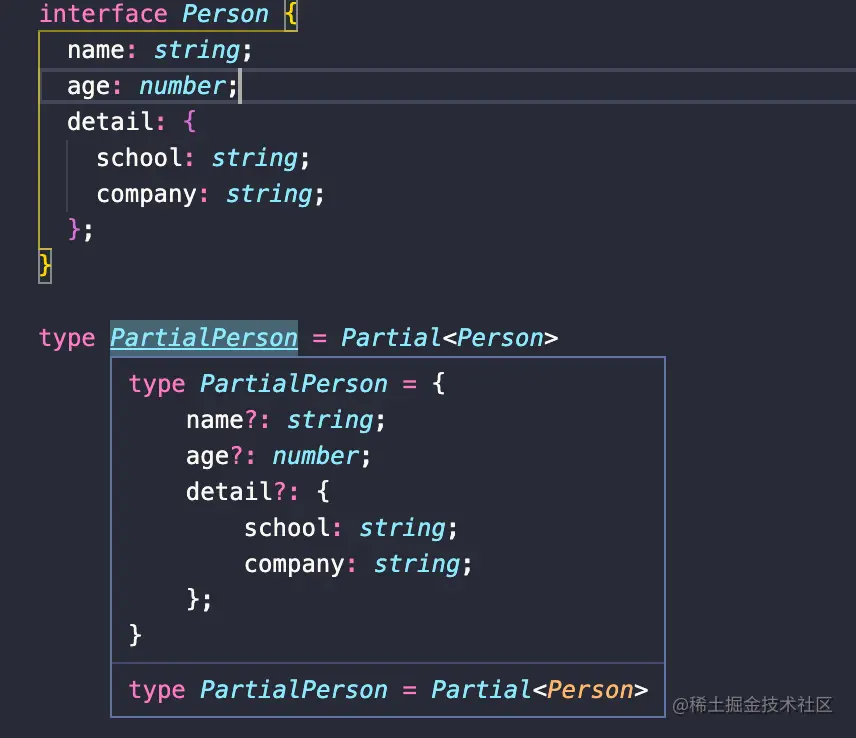Viewport: 856px width, 738px height.
Task: Click the optional age? property in hover popup
Action: [x=208, y=456]
